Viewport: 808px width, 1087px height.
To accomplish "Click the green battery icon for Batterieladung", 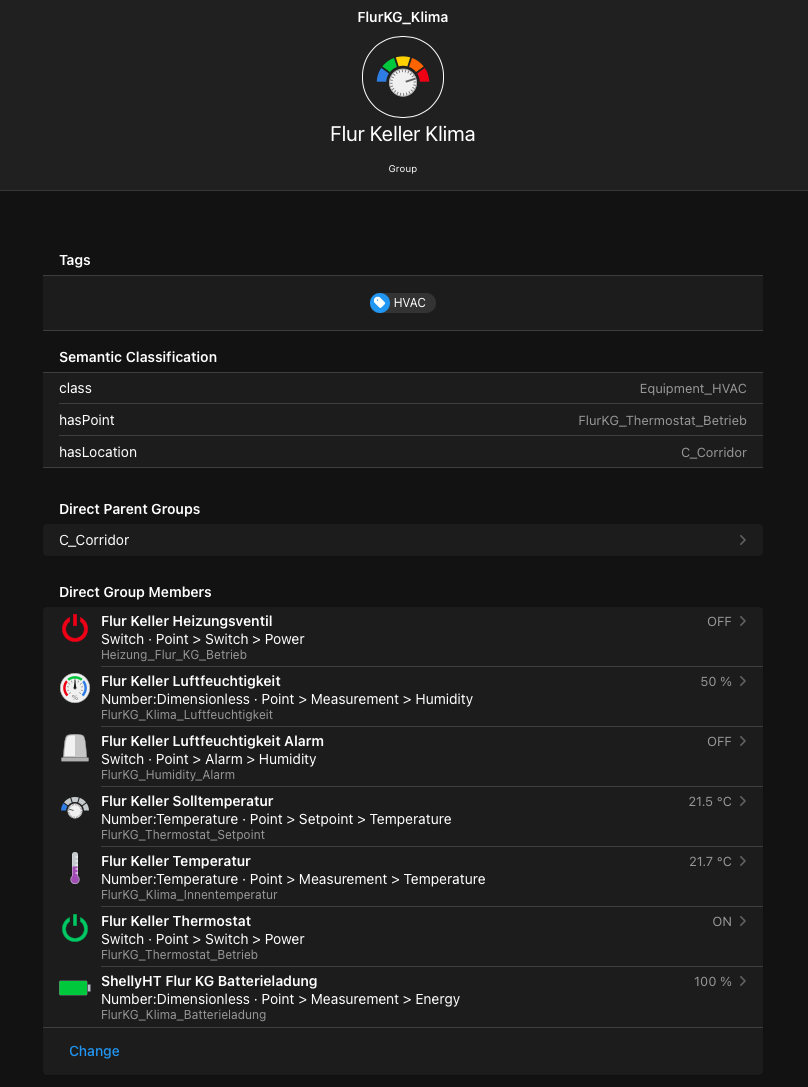I will tap(75, 988).
